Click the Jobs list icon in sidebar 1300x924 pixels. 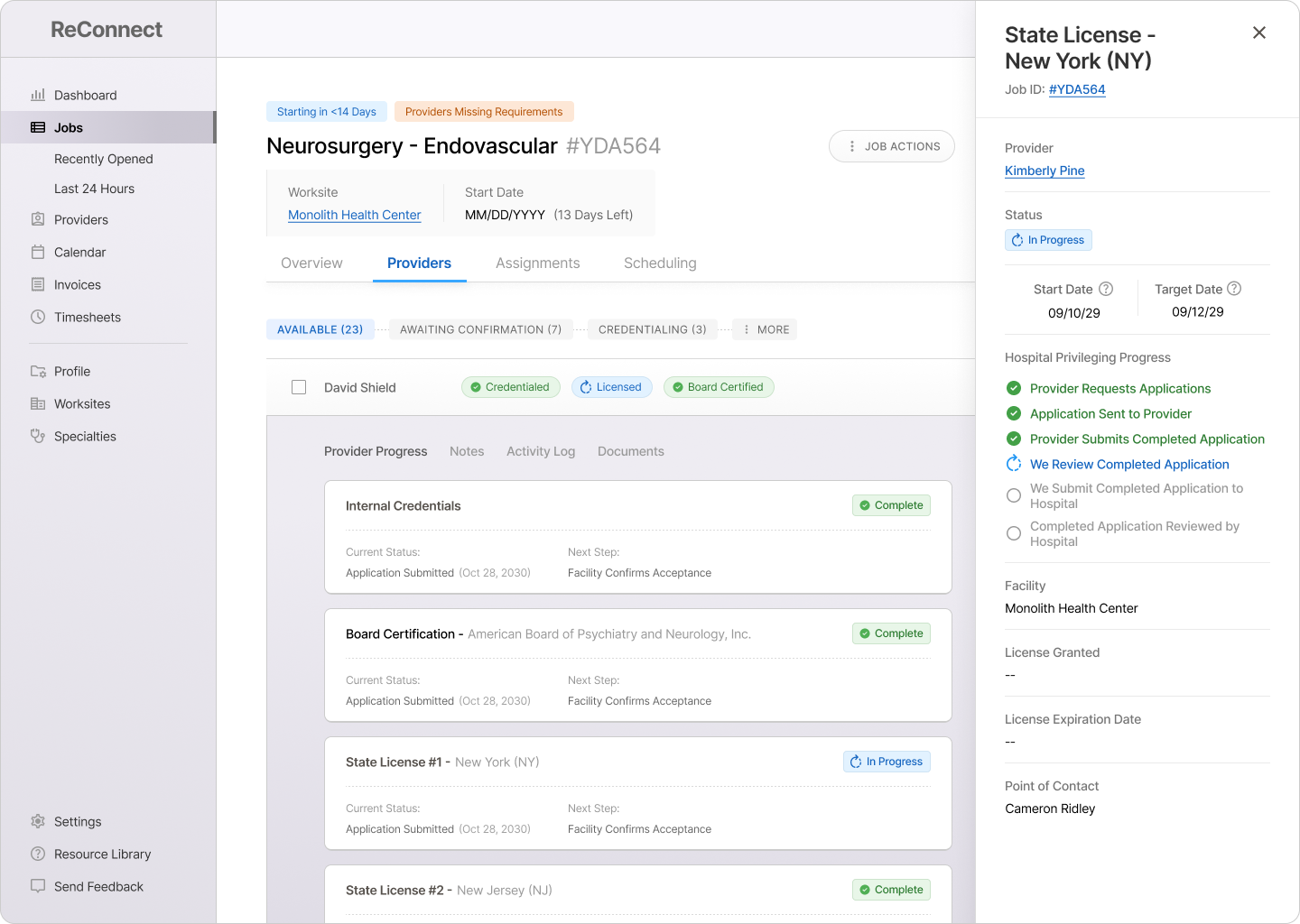pos(38,127)
